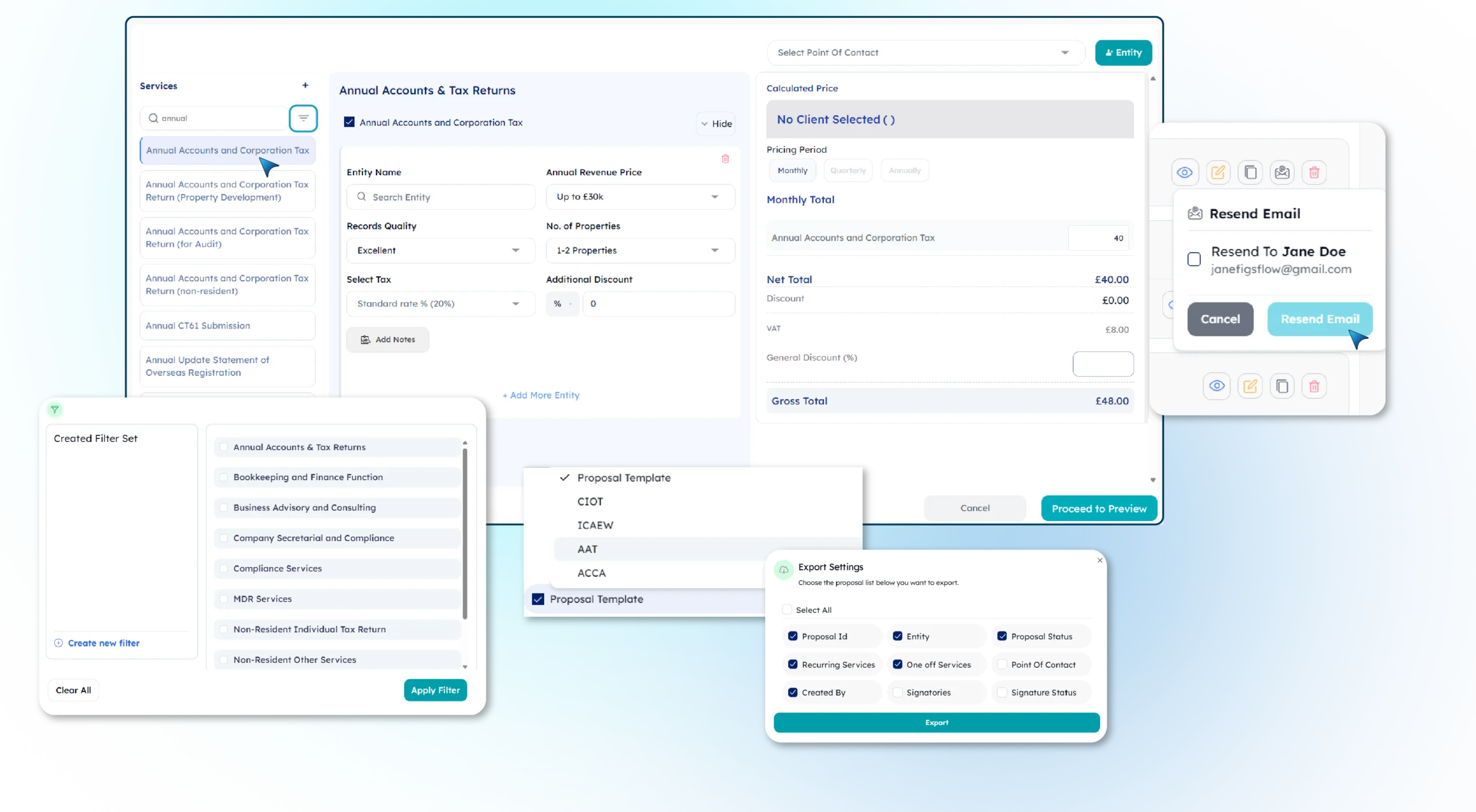Enable Point Of Contact export checkbox
Screen dimensions: 1476x812
click(x=1002, y=664)
